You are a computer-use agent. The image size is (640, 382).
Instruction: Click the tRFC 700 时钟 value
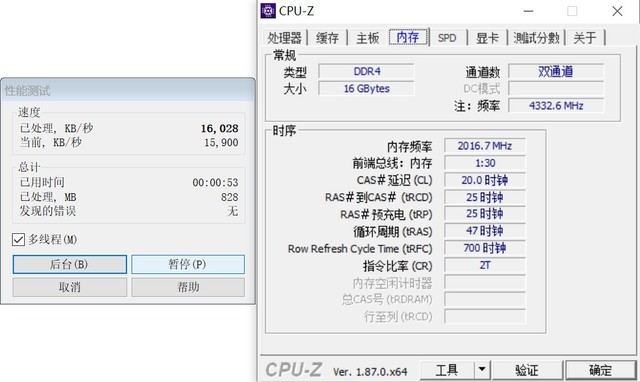(x=485, y=248)
